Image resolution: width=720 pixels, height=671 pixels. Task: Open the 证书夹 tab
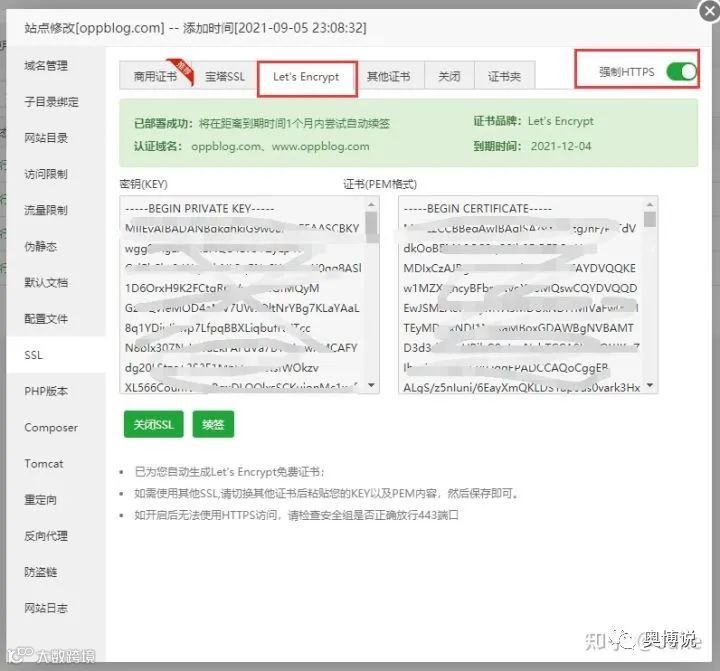[x=504, y=76]
